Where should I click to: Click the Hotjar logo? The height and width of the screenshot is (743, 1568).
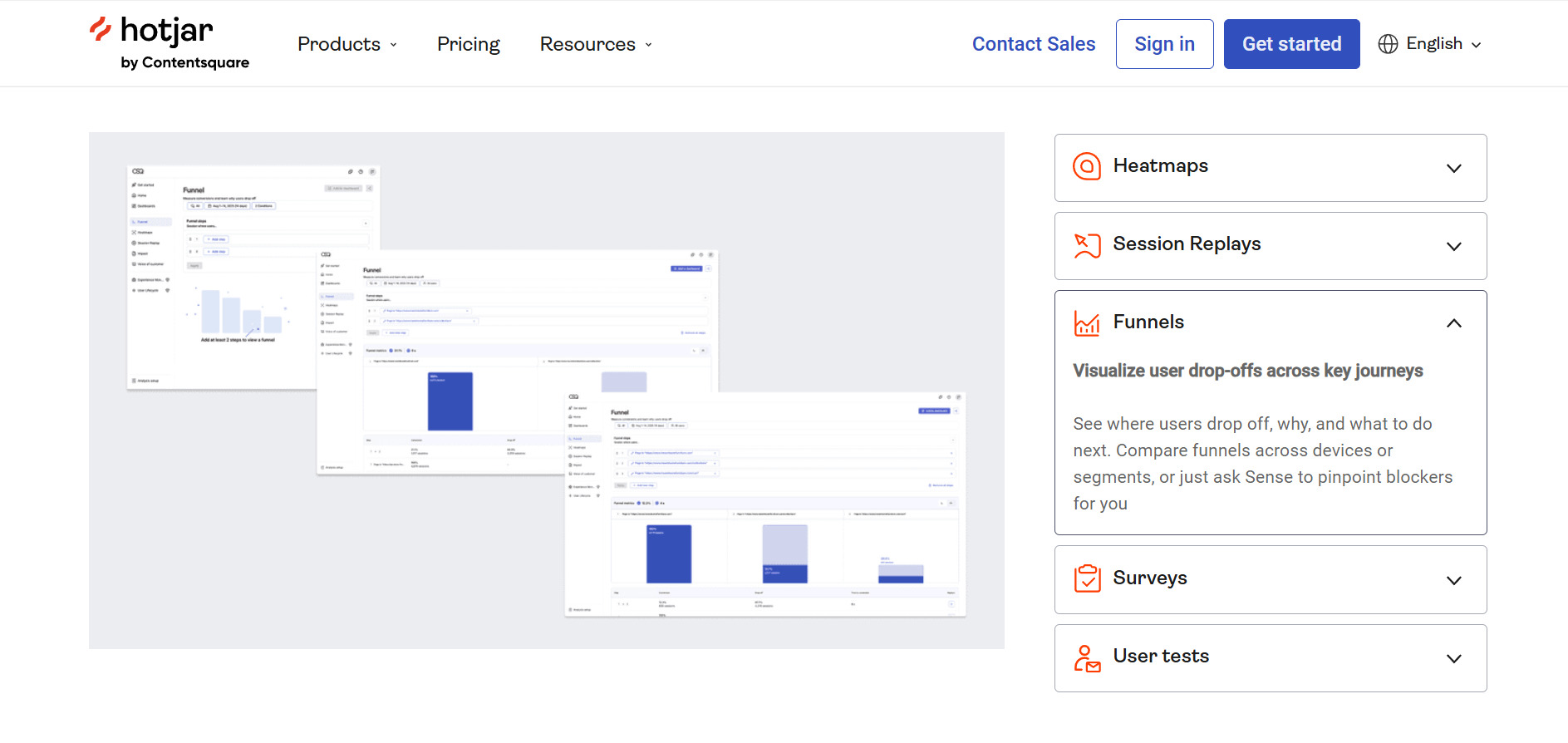point(170,43)
